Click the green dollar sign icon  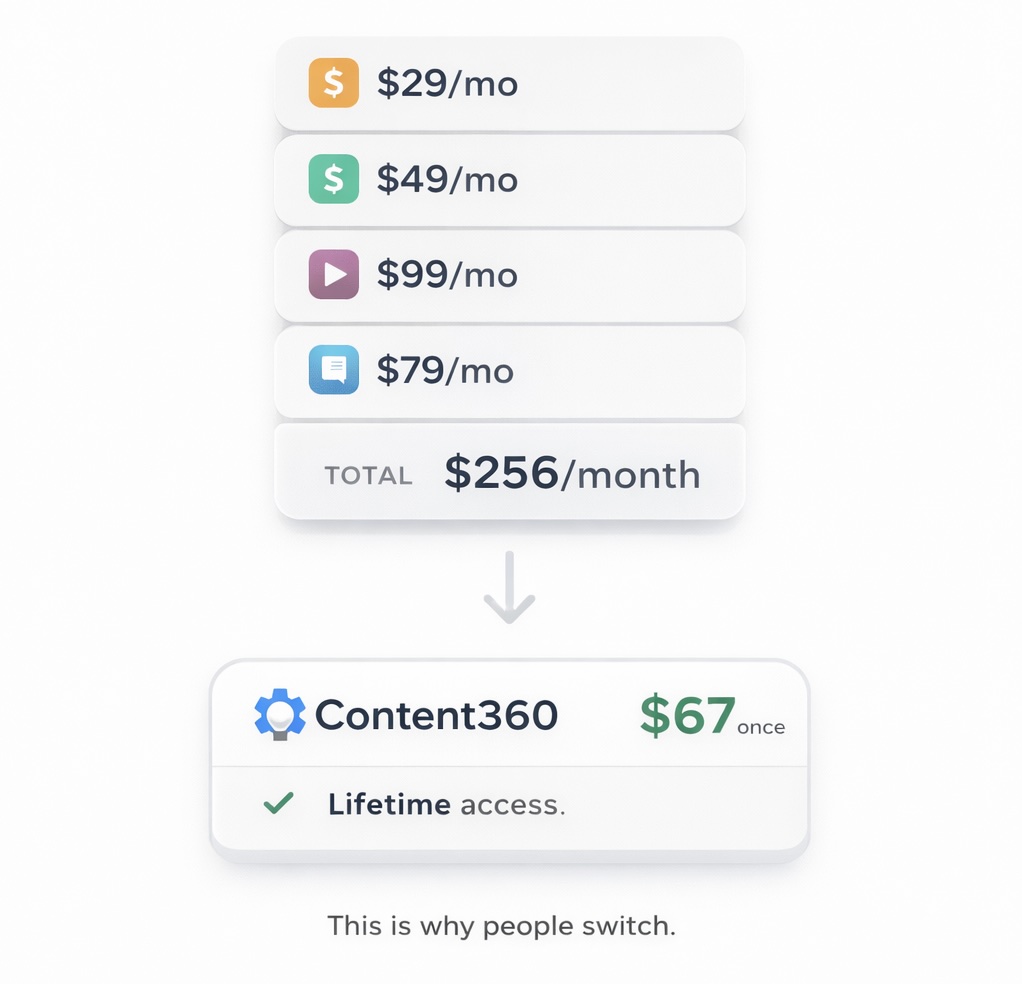pyautogui.click(x=334, y=179)
